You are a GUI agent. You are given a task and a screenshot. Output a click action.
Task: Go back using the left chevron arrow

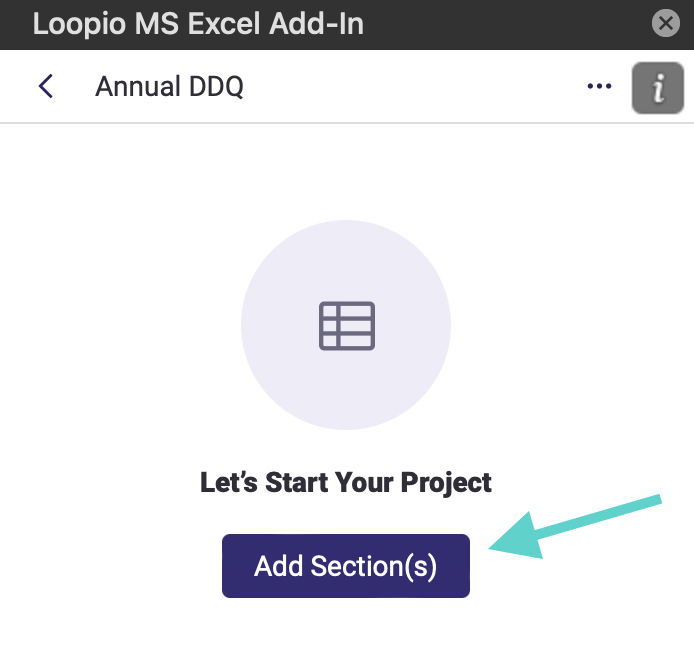(x=46, y=86)
